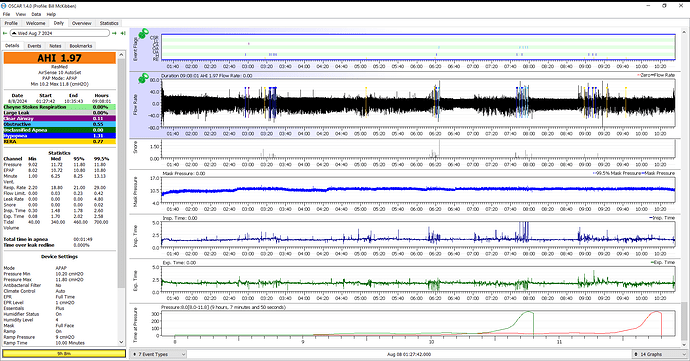Open the calendar via date box arrow
690x361 pixels.
pyautogui.click(x=14, y=33)
